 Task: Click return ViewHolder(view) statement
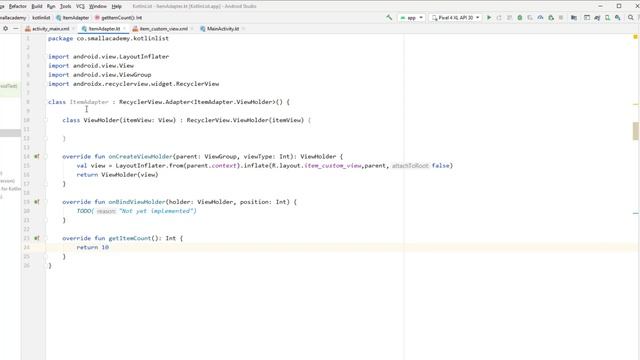[117, 175]
